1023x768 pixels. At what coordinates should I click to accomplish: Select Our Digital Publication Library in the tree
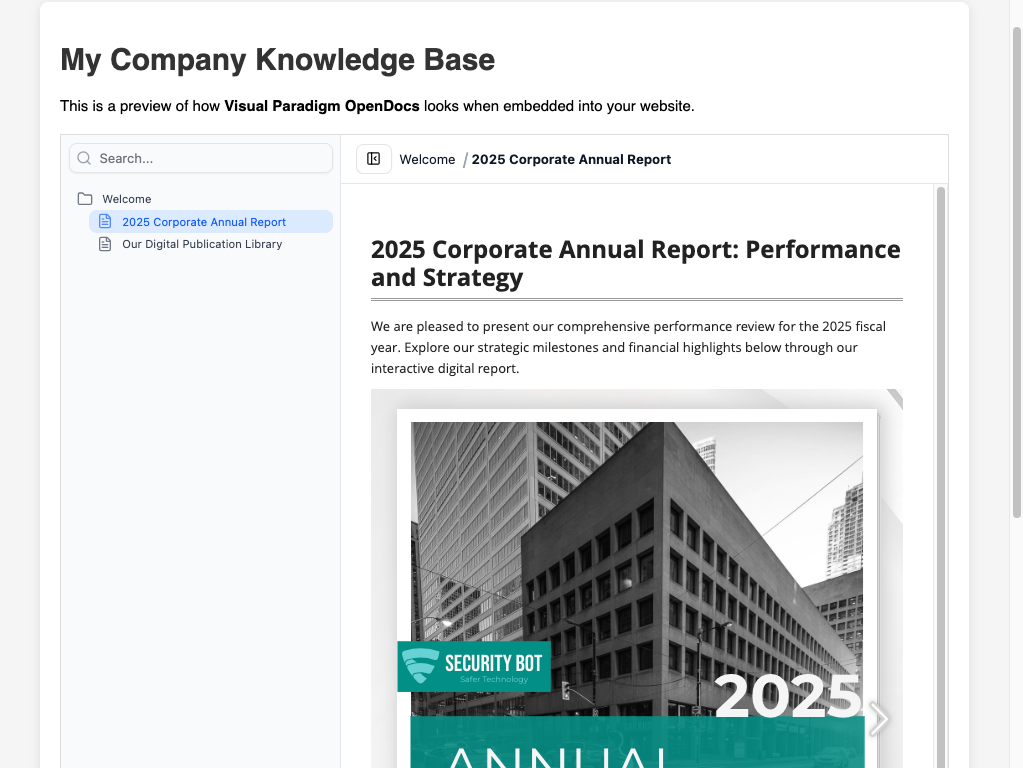tap(201, 244)
